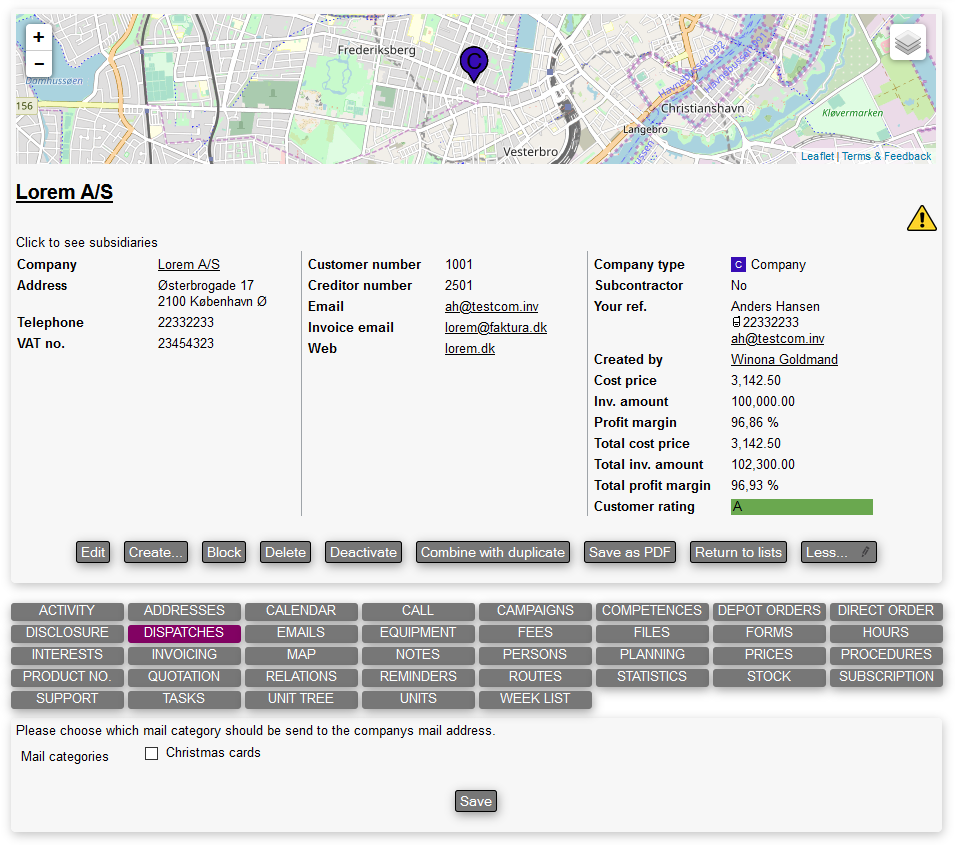Enable the Christmas cards checkbox

click(x=152, y=754)
